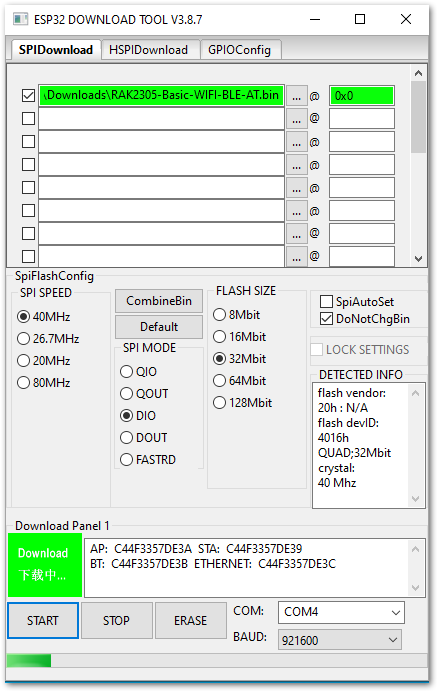Viewport: 438px width, 692px height.
Task: Choose 64Mbit flash size
Action: point(219,380)
